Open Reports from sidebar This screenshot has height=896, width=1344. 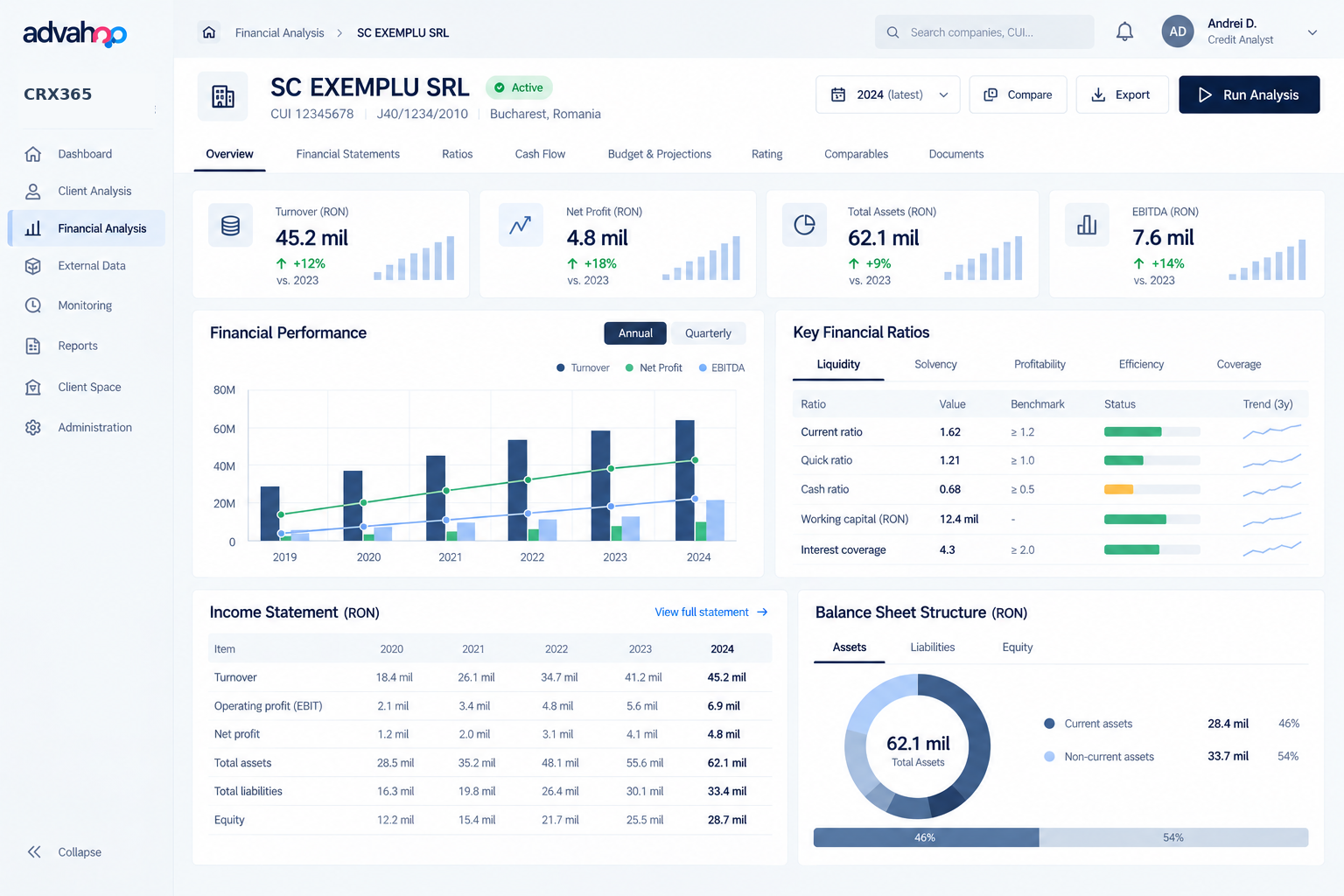point(86,346)
